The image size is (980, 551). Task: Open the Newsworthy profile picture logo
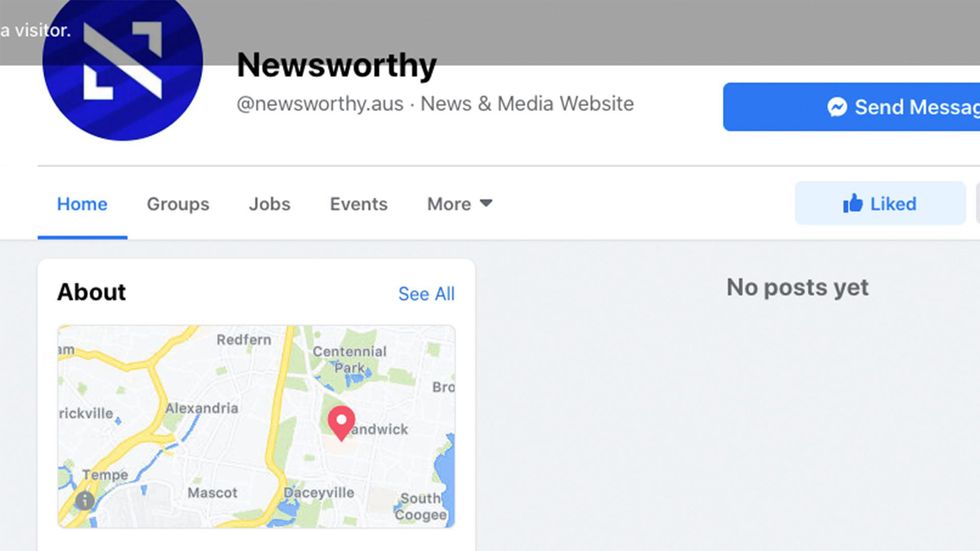[122, 61]
